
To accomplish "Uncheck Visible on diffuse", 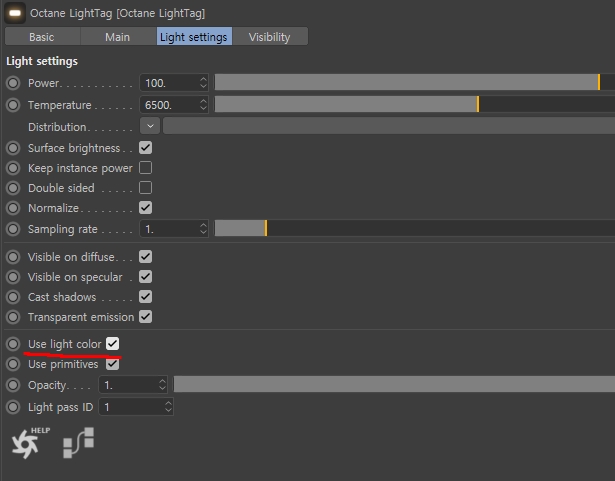I will [x=146, y=257].
